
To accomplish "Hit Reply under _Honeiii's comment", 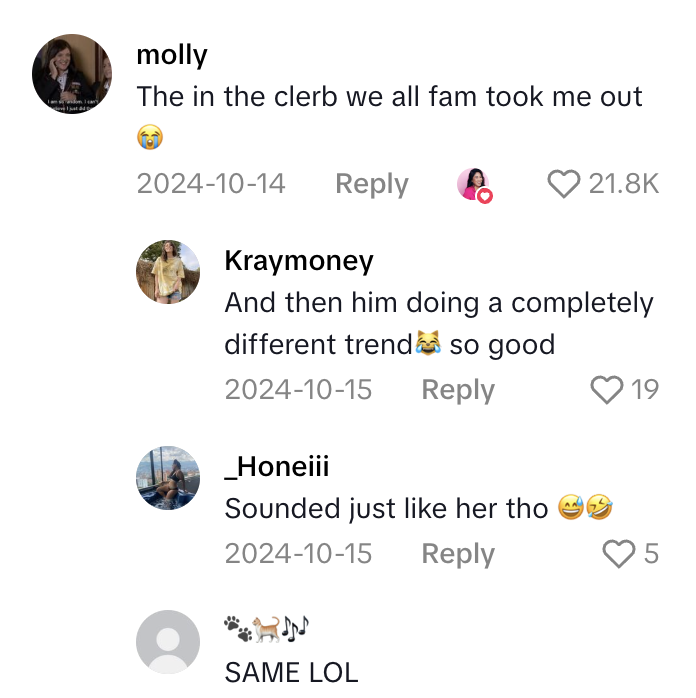I will tap(458, 553).
